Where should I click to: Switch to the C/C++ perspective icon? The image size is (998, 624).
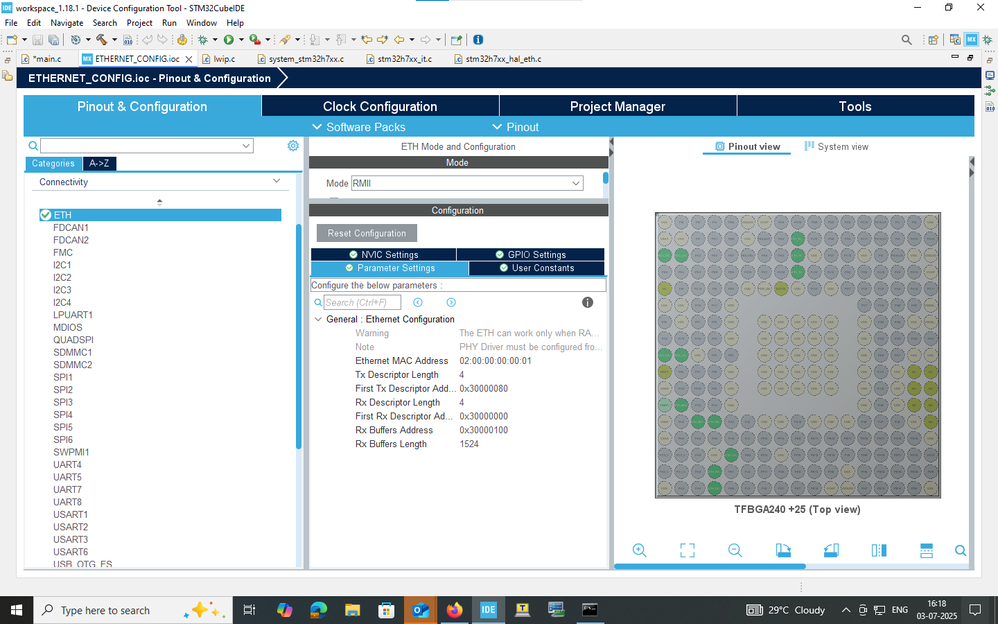tap(955, 39)
